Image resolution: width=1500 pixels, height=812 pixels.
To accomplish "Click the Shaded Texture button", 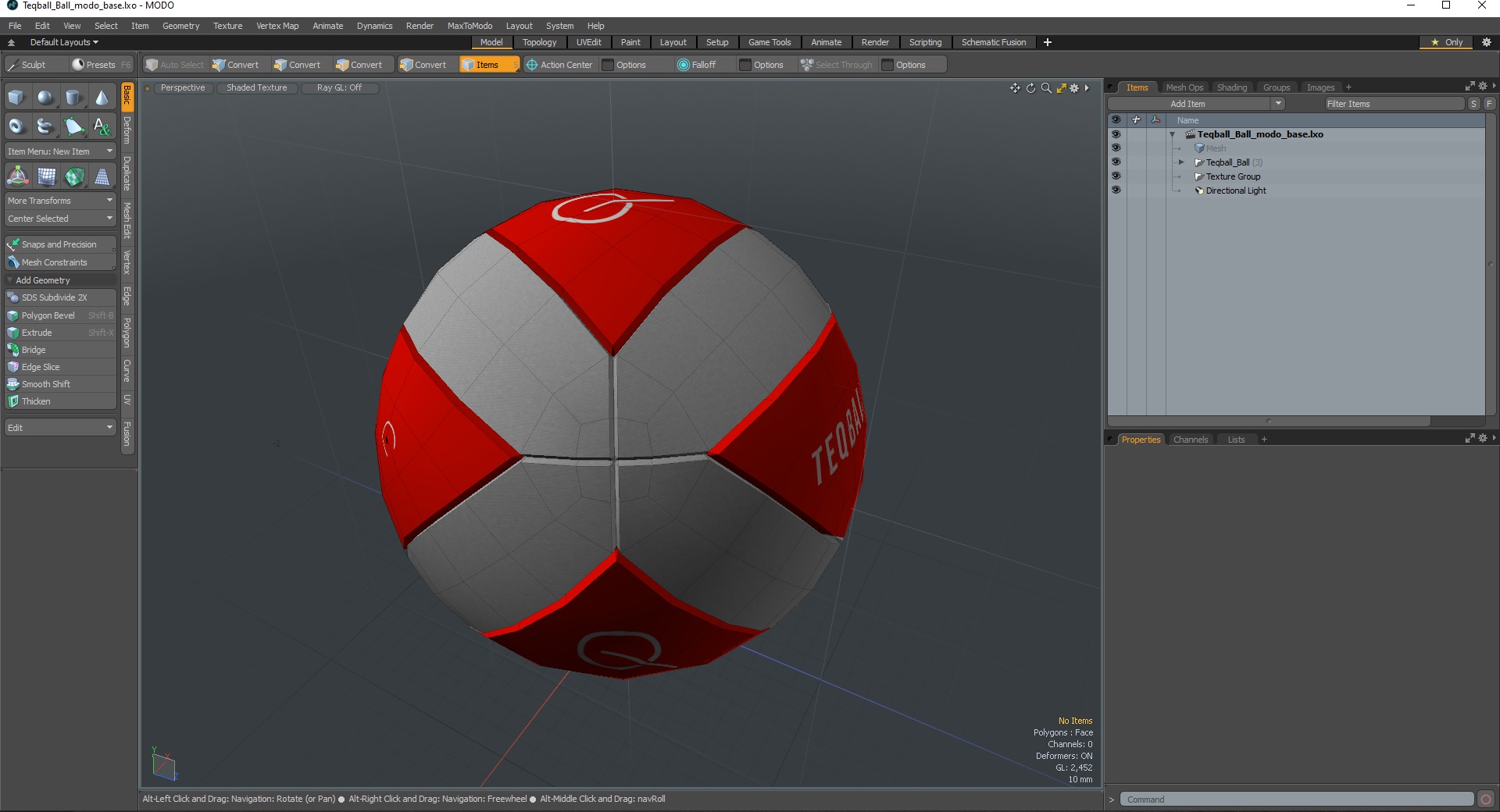I will [x=256, y=87].
